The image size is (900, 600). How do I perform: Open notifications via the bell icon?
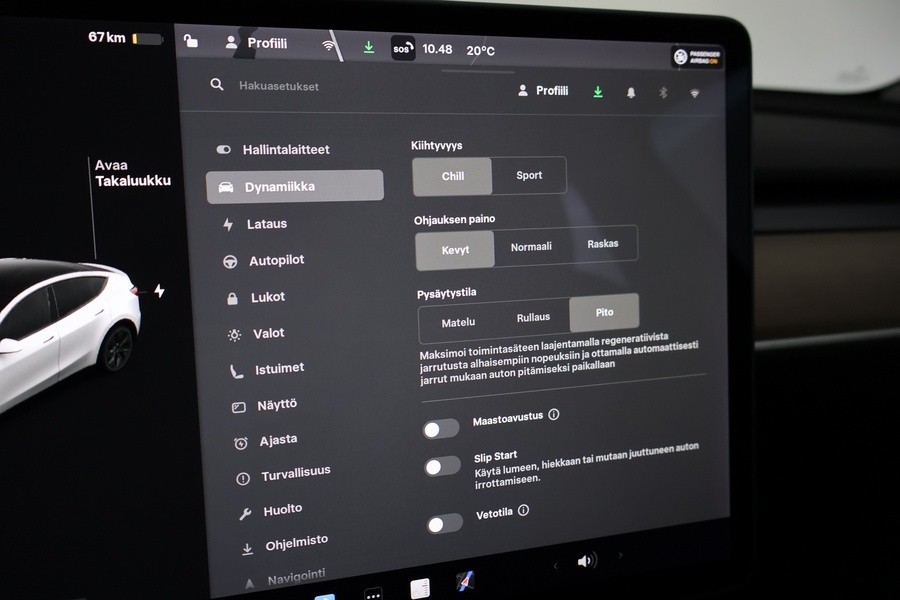(x=631, y=92)
